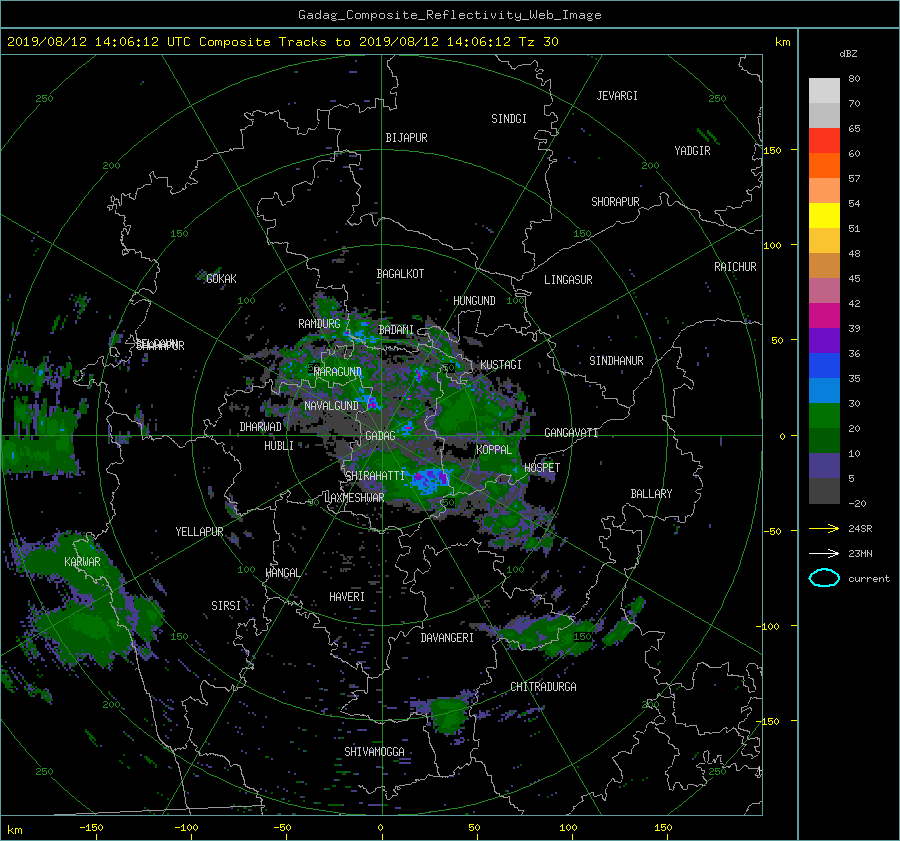The image size is (900, 841).
Task: Click the dark grey -20 dBZ swatch
Action: point(824,491)
